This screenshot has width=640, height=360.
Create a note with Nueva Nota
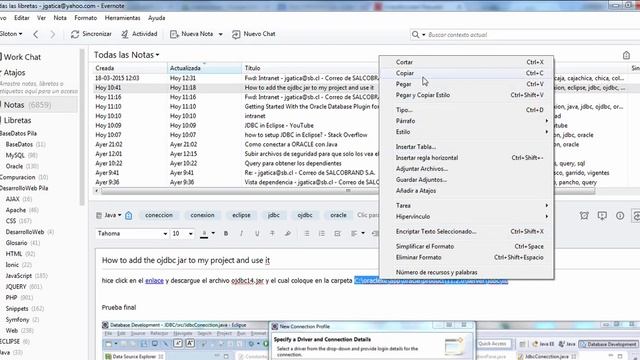pos(192,34)
